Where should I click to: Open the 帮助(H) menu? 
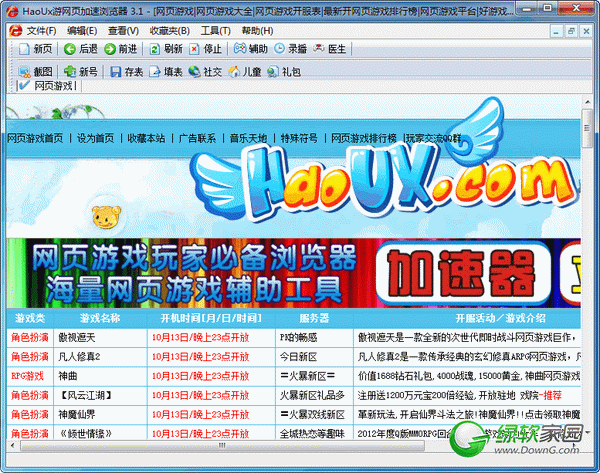(x=257, y=31)
